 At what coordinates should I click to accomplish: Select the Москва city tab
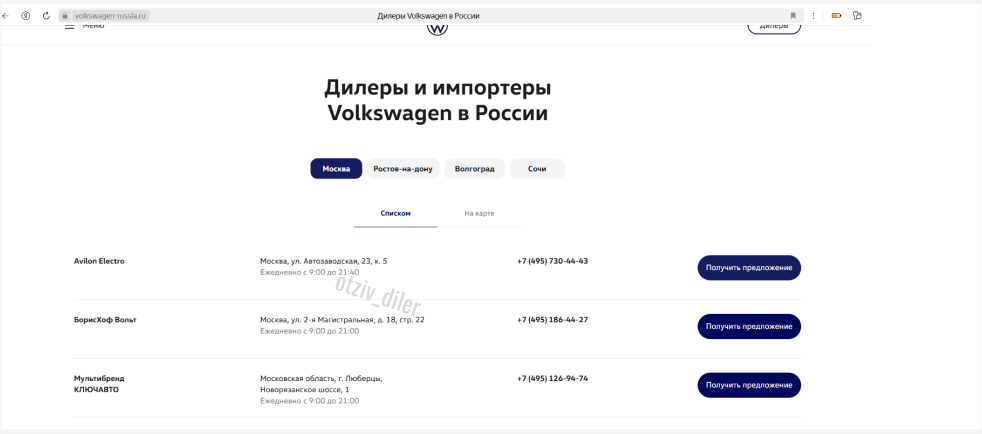tap(336, 168)
